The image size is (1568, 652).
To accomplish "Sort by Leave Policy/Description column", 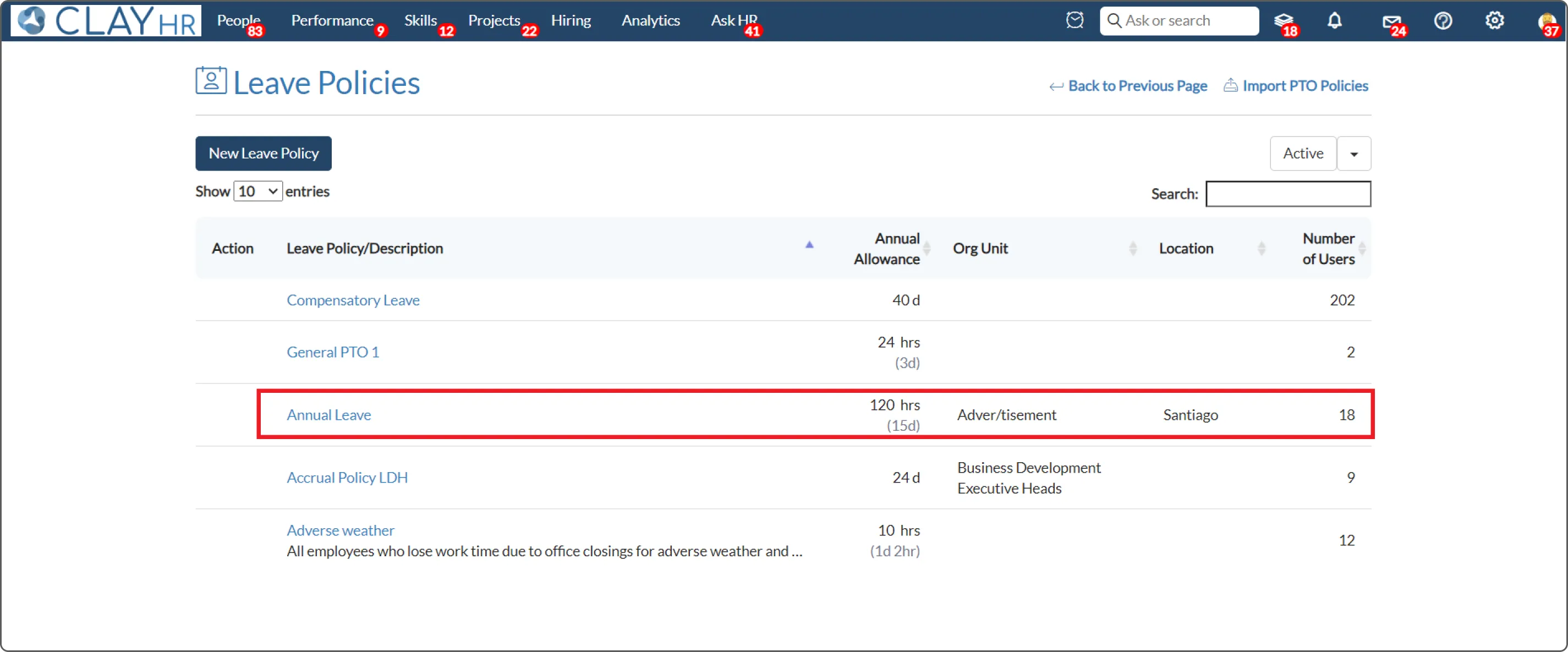I will coord(365,248).
